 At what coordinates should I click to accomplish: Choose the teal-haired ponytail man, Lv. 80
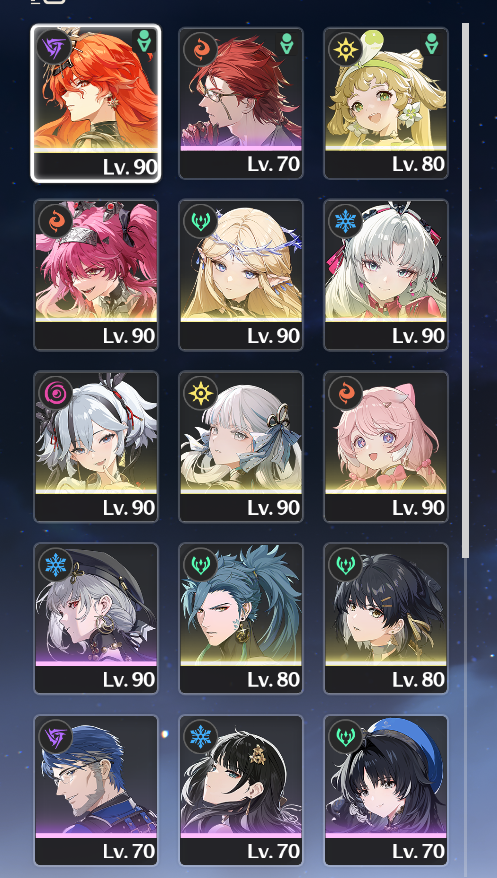coord(241,618)
